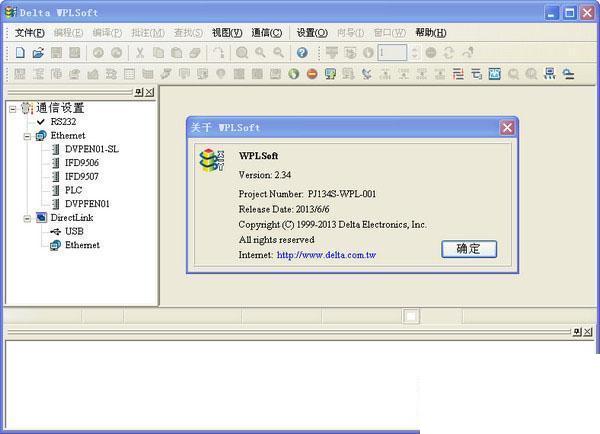
Task: Click the grayed-out Copy icon
Action: tap(158, 52)
